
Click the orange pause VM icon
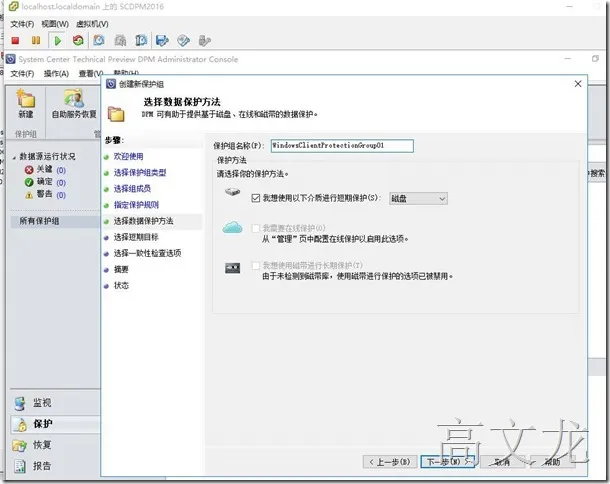pyautogui.click(x=36, y=40)
